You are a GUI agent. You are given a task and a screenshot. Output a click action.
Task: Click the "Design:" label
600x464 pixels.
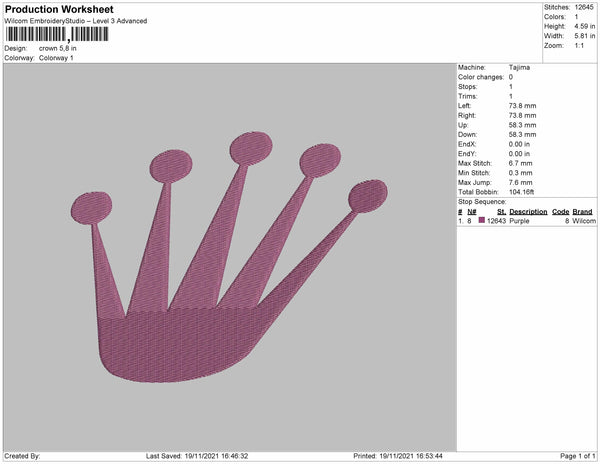click(16, 49)
